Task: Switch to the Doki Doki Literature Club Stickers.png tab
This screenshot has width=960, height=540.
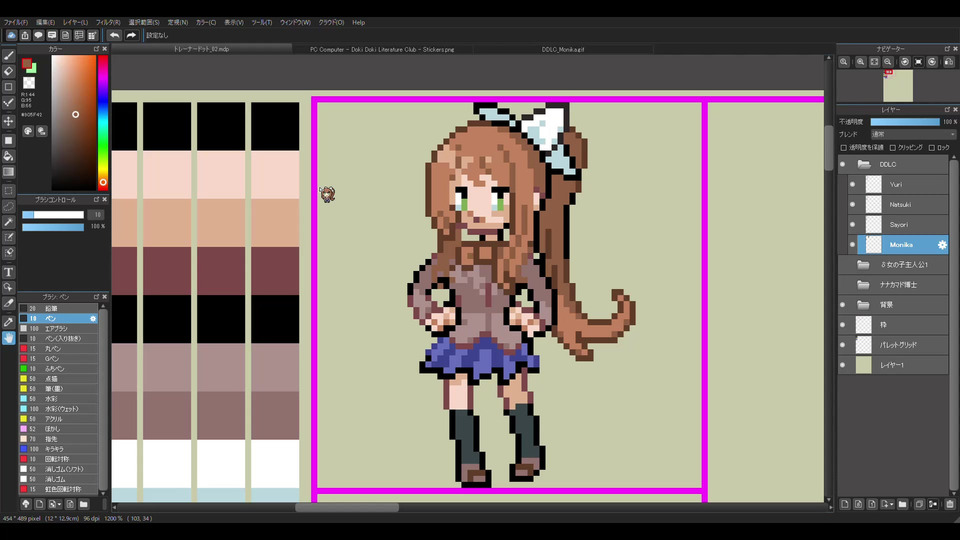Action: (382, 50)
